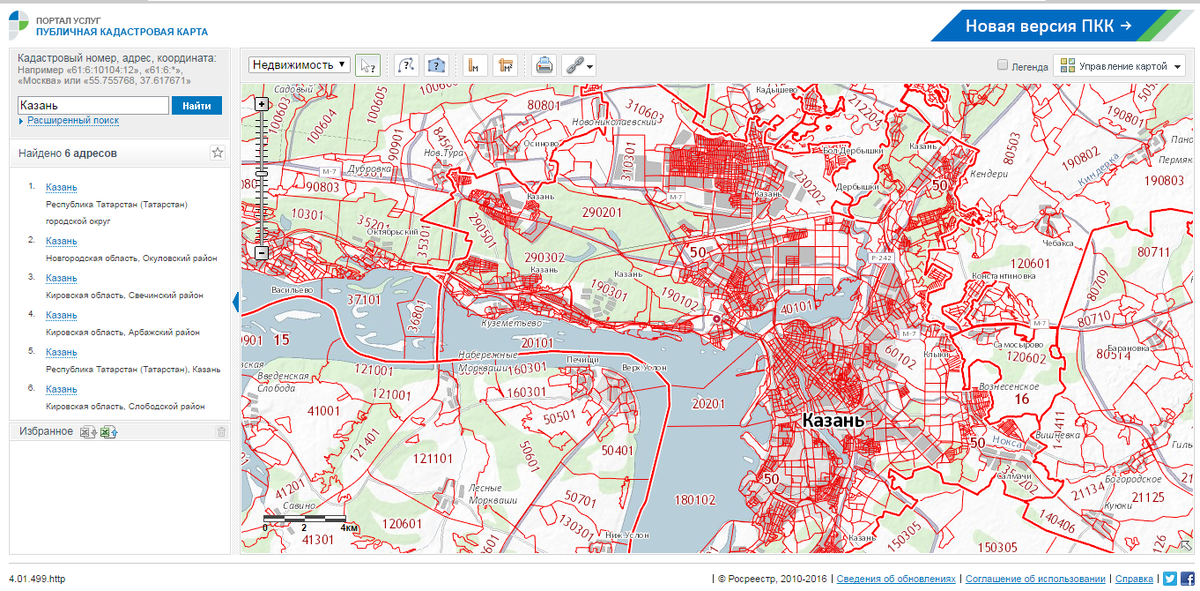The height and width of the screenshot is (591, 1200).
Task: Click the printer icon to print map
Action: pos(543,65)
